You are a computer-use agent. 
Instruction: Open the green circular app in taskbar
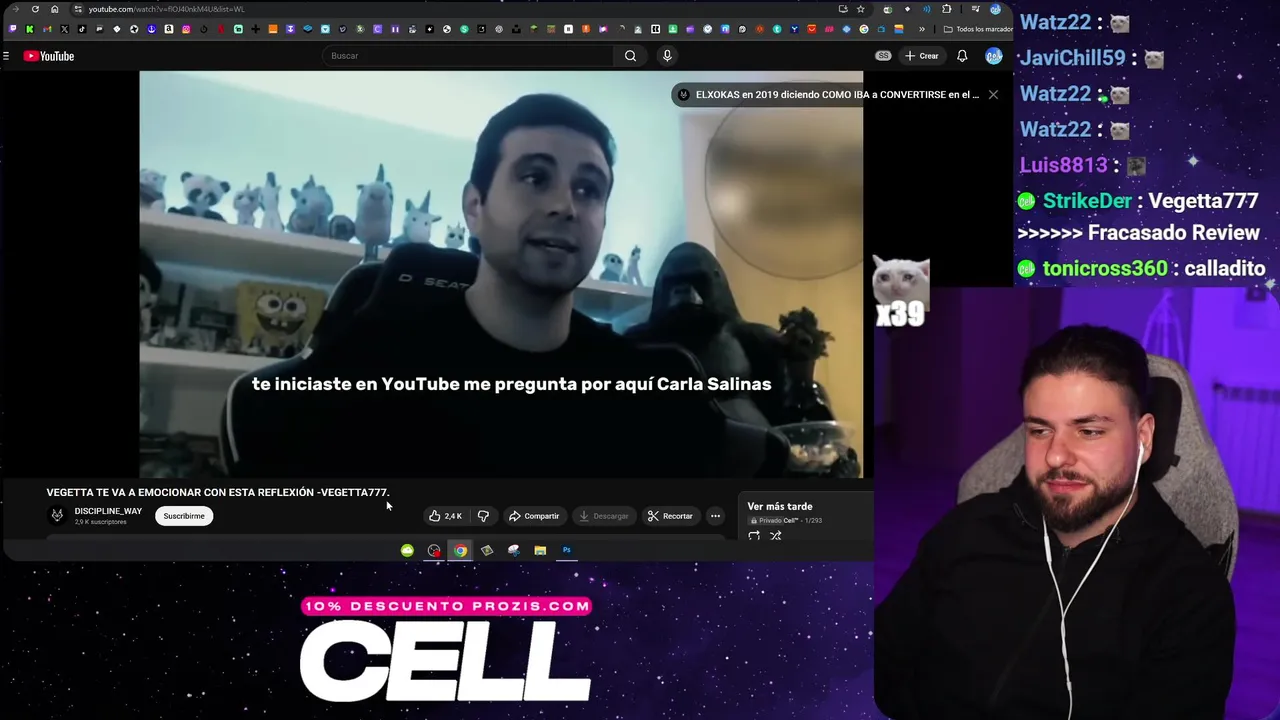click(x=407, y=550)
